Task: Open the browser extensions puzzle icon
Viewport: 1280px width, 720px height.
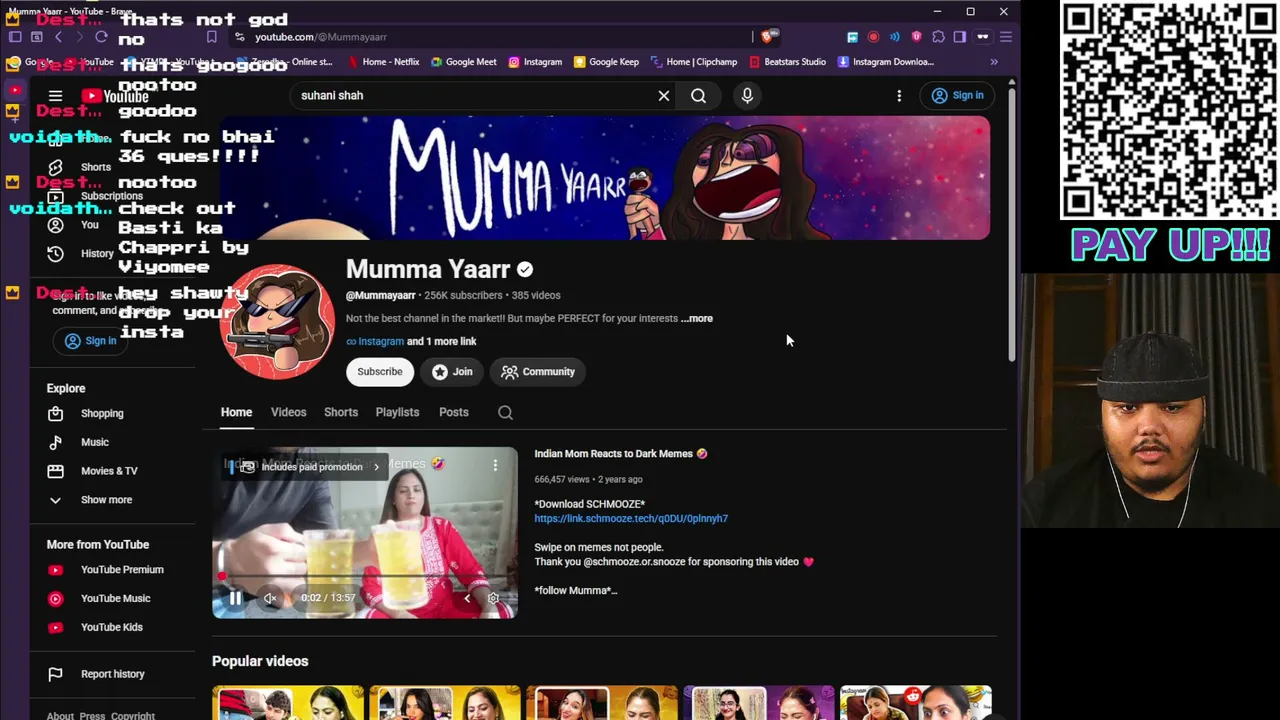Action: (x=938, y=37)
